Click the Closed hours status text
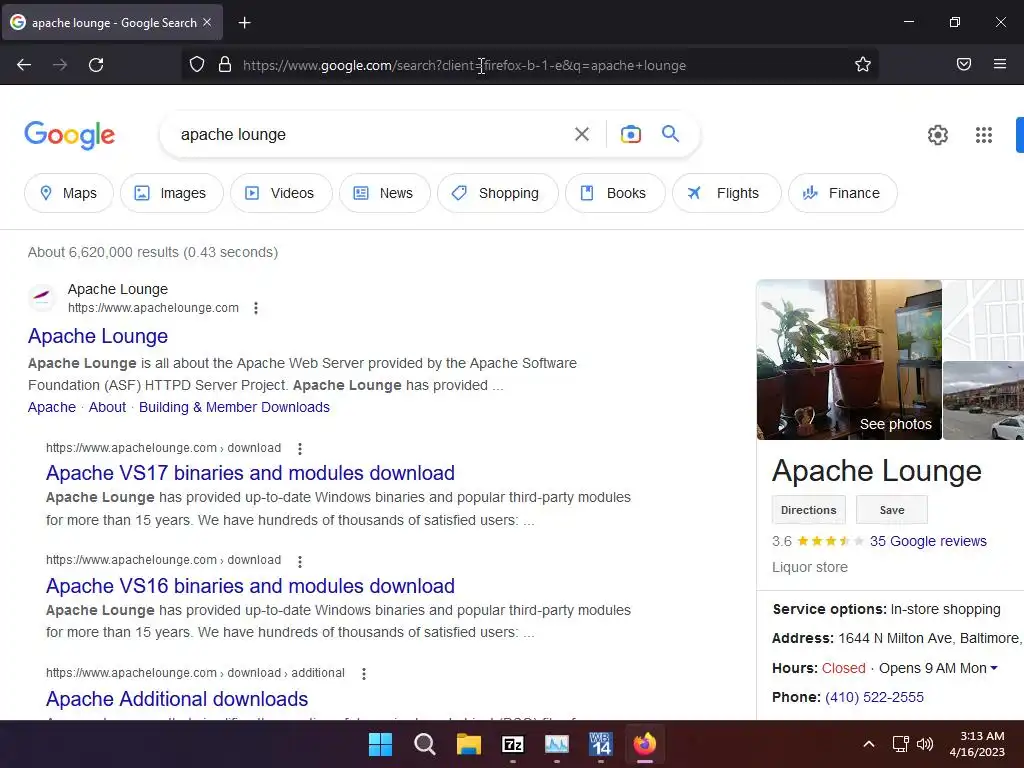The image size is (1024, 768). pos(843,668)
